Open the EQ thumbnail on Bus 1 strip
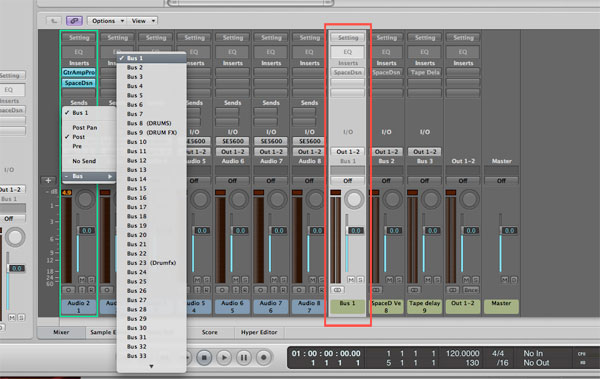This screenshot has width=600, height=379. (x=348, y=52)
